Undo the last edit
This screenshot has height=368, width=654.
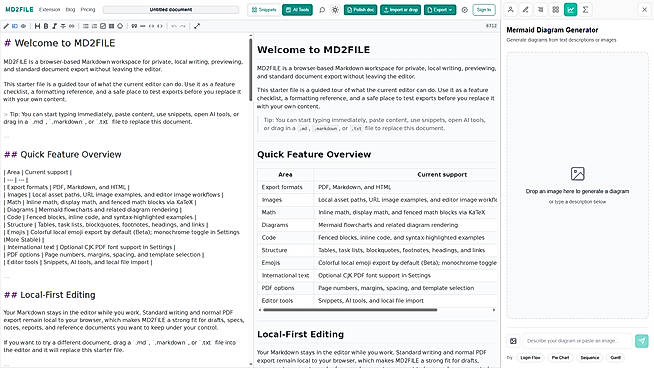click(174, 26)
